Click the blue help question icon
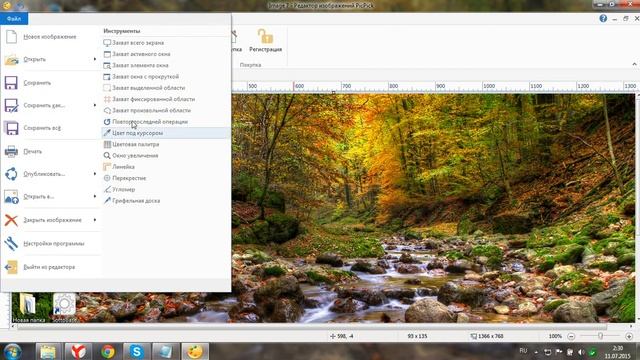Image resolution: width=640 pixels, height=360 pixels. point(603,19)
